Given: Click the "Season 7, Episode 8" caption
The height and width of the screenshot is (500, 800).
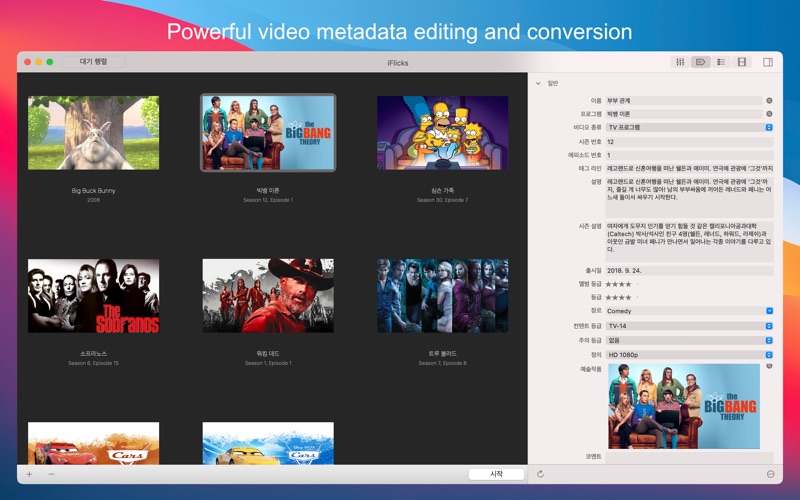Looking at the screenshot, I should (x=442, y=363).
